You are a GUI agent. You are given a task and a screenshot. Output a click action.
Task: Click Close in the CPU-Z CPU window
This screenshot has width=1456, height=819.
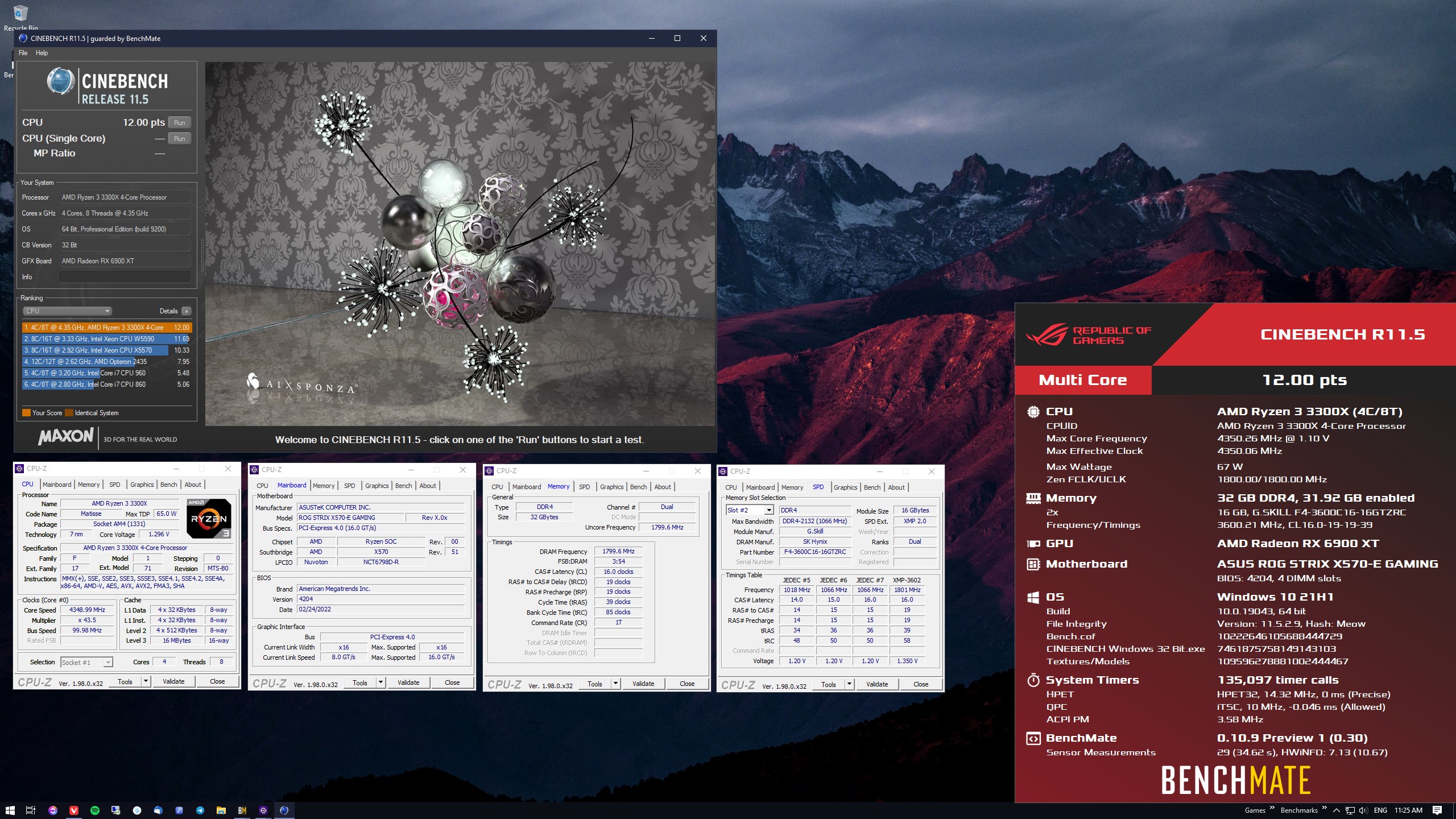click(x=217, y=681)
